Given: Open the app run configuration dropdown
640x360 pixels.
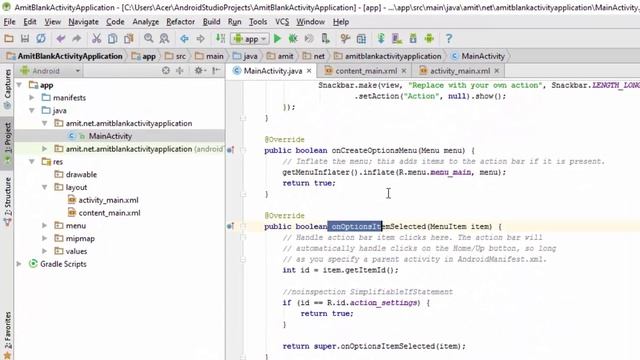Looking at the screenshot, I should pyautogui.click(x=250, y=39).
